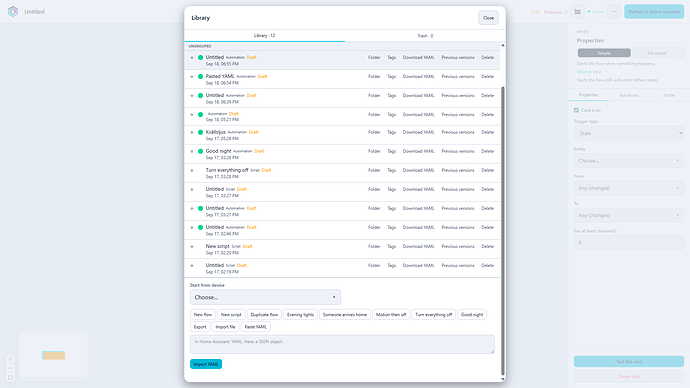Open the Start from device Choose dropdown

click(x=265, y=297)
